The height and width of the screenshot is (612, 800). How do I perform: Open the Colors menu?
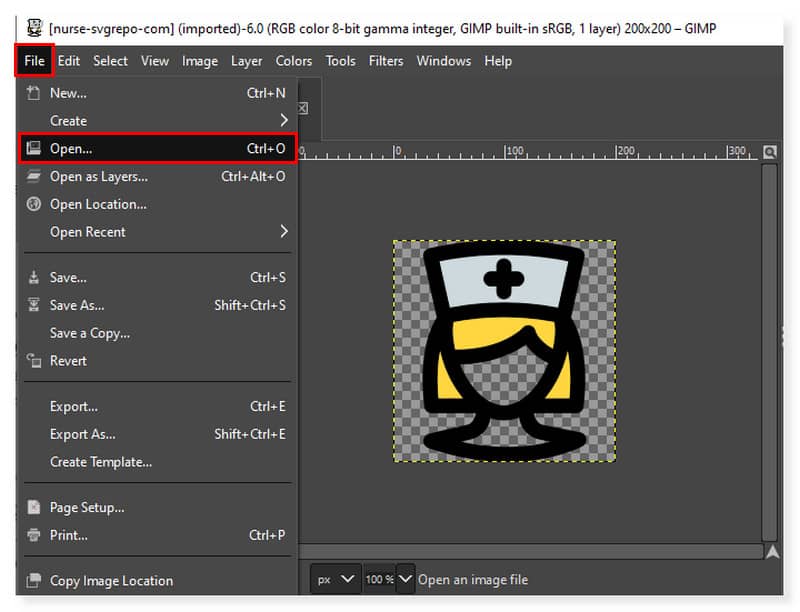293,60
